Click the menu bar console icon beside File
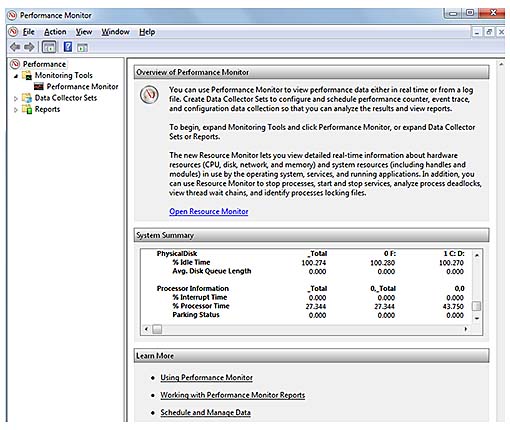The image size is (510, 430). [13, 32]
